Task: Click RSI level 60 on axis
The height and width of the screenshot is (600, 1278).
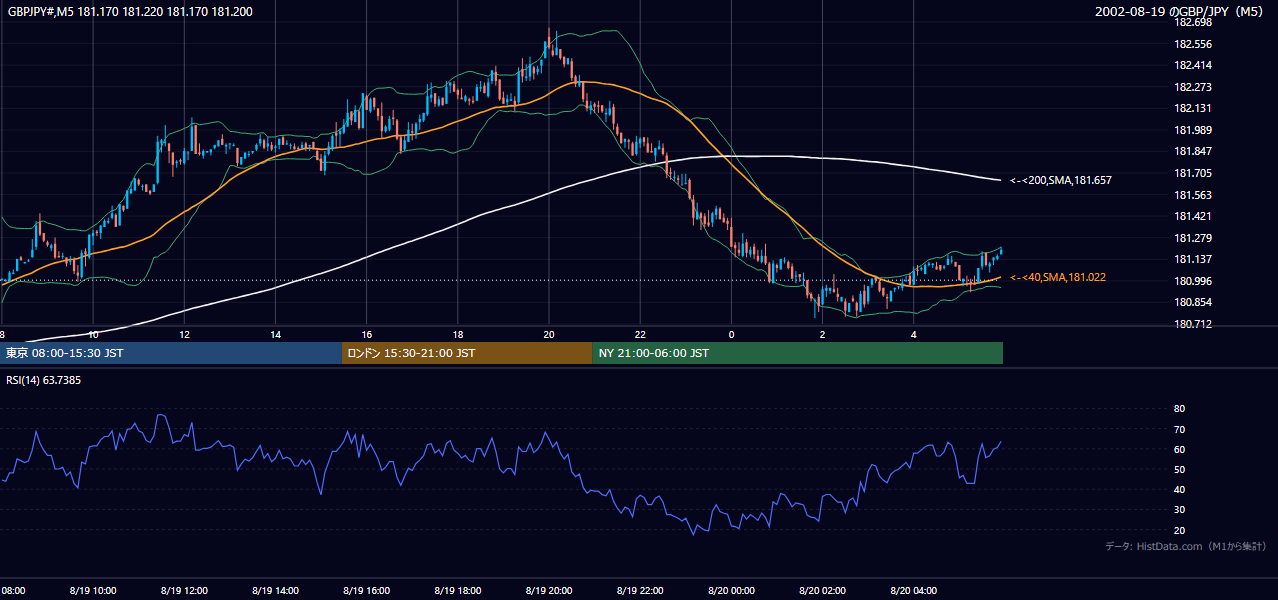Action: coord(1179,449)
